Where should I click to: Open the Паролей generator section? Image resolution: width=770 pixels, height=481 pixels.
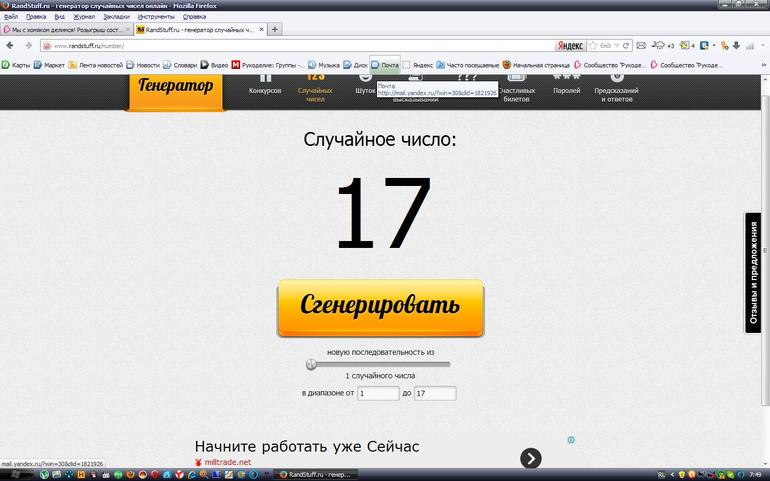tap(567, 85)
